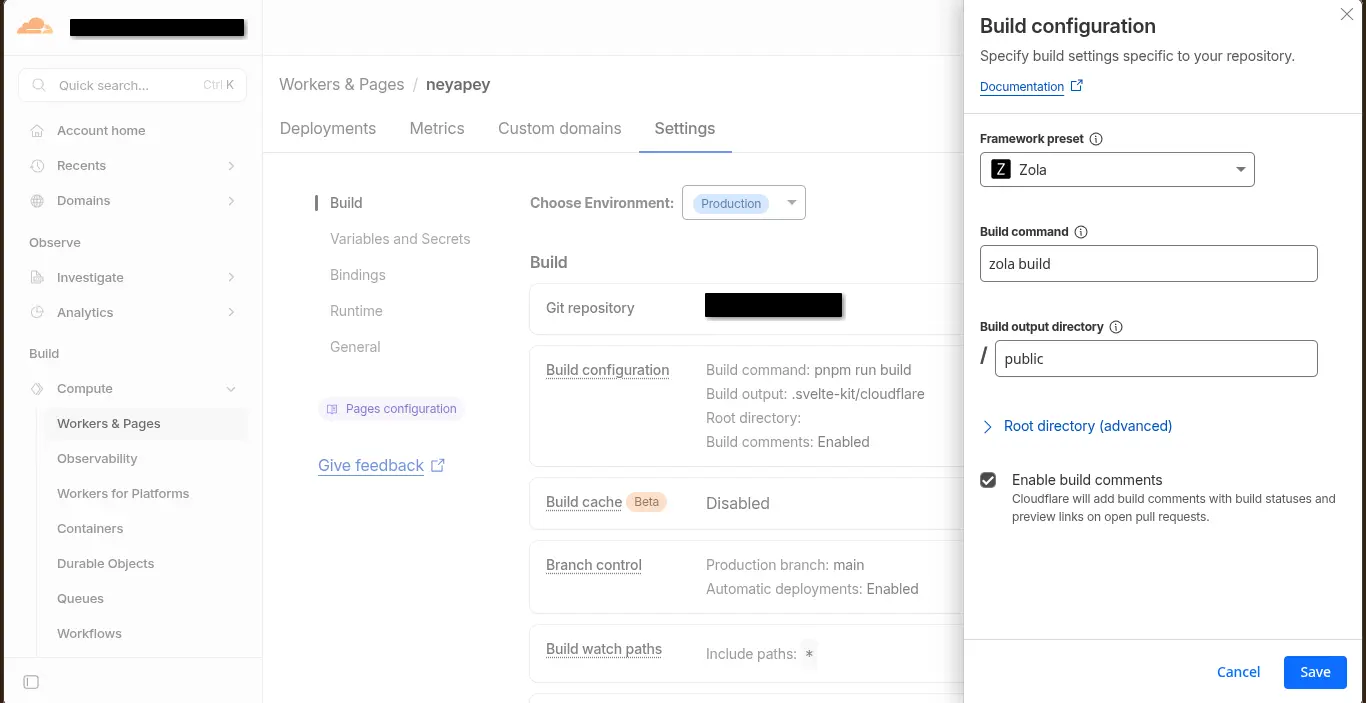
Task: Open the Framework preset dropdown
Action: 1117,170
